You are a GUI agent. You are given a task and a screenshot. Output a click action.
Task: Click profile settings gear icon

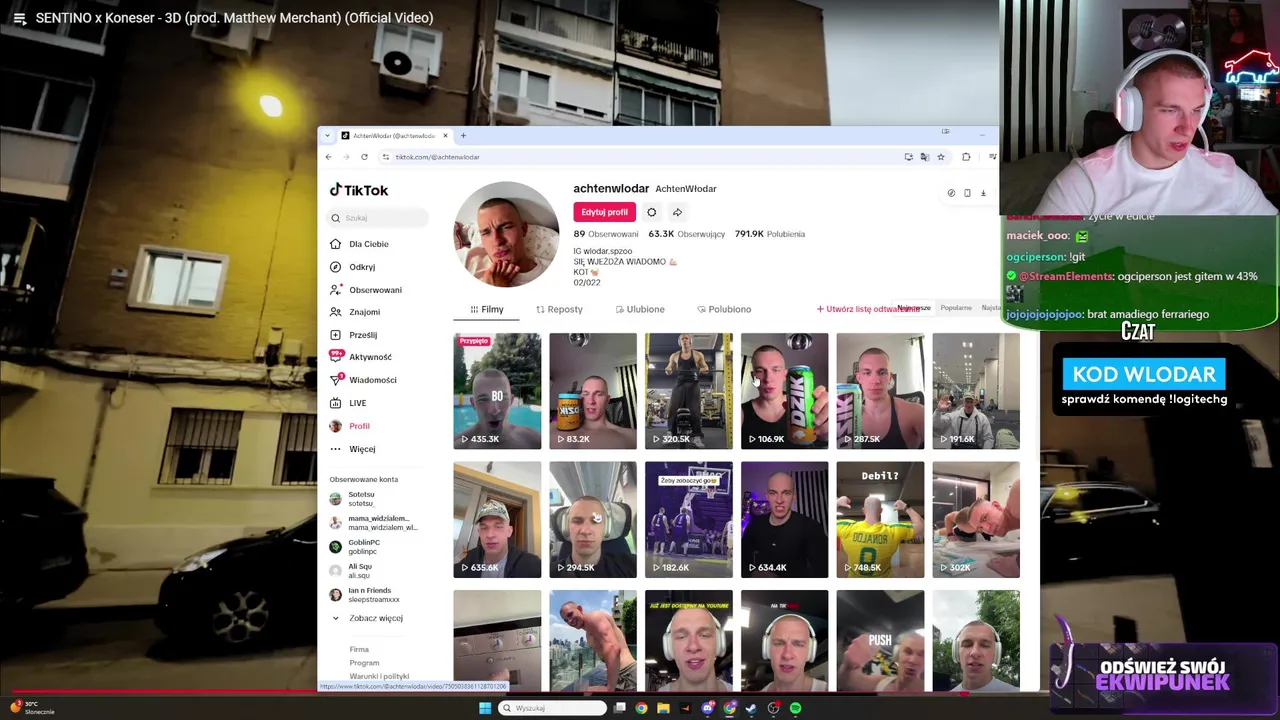(x=652, y=212)
